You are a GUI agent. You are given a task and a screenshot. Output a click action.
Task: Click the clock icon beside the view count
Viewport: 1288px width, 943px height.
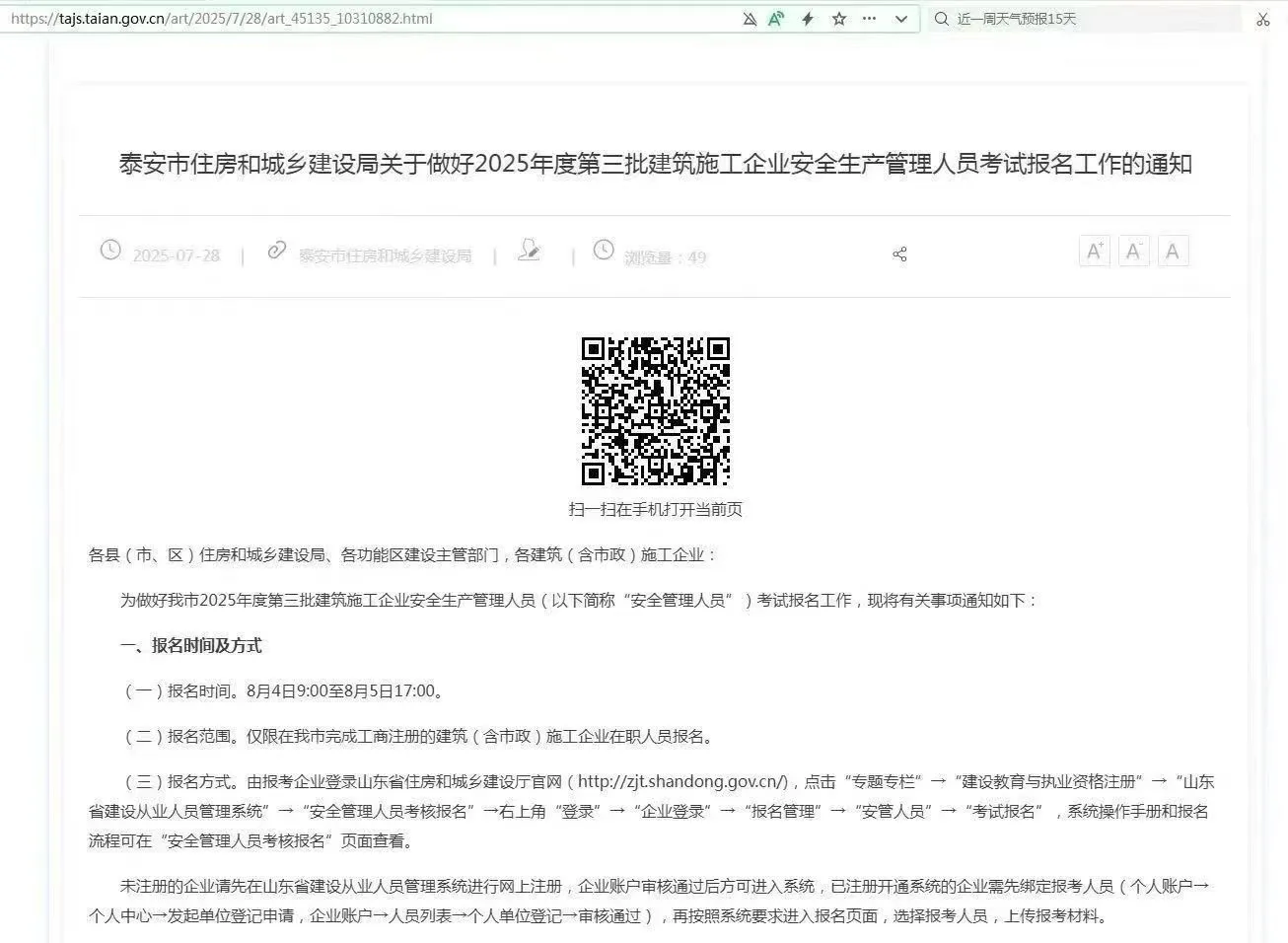point(604,251)
